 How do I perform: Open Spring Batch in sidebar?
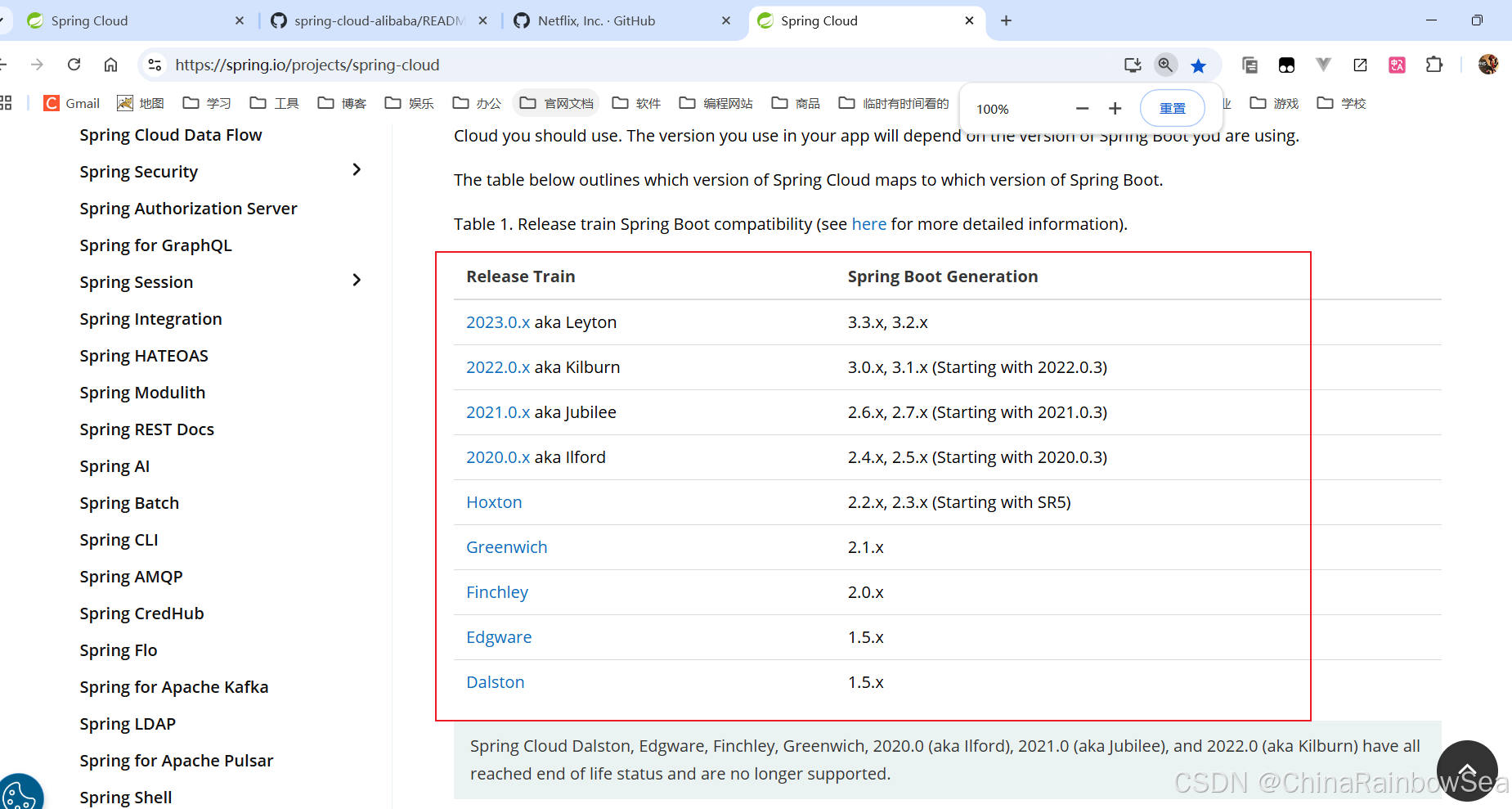click(129, 503)
